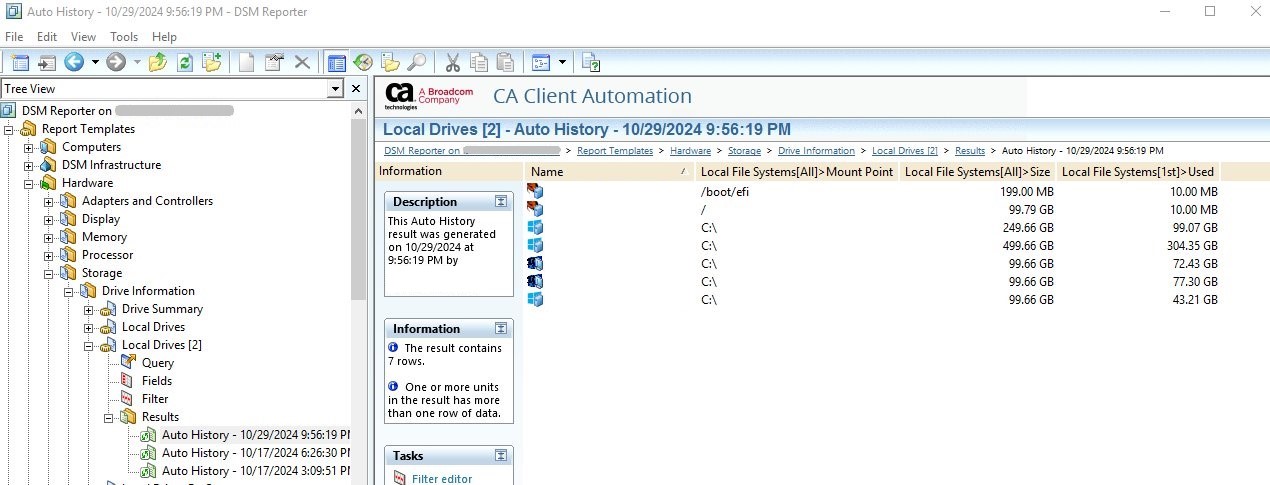
Task: Sort by Local File Systems[All]>Size header
Action: [978, 172]
